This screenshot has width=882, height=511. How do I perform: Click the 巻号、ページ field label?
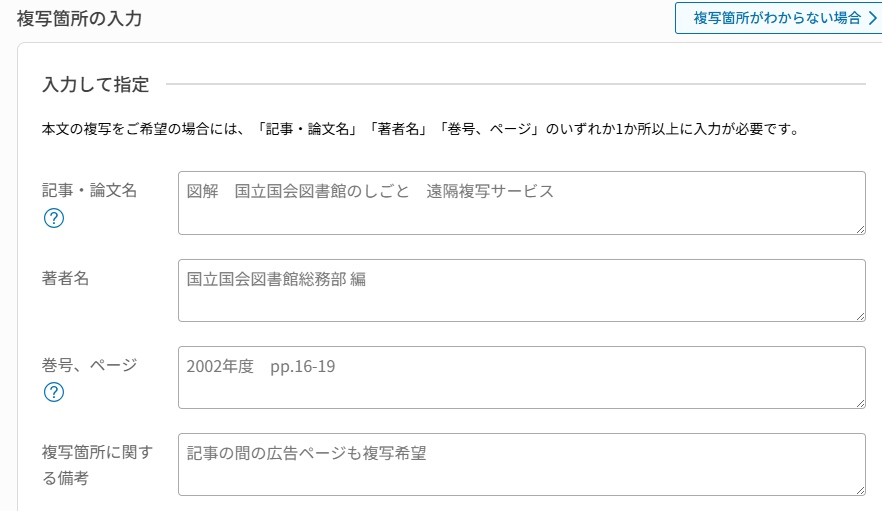tap(89, 365)
